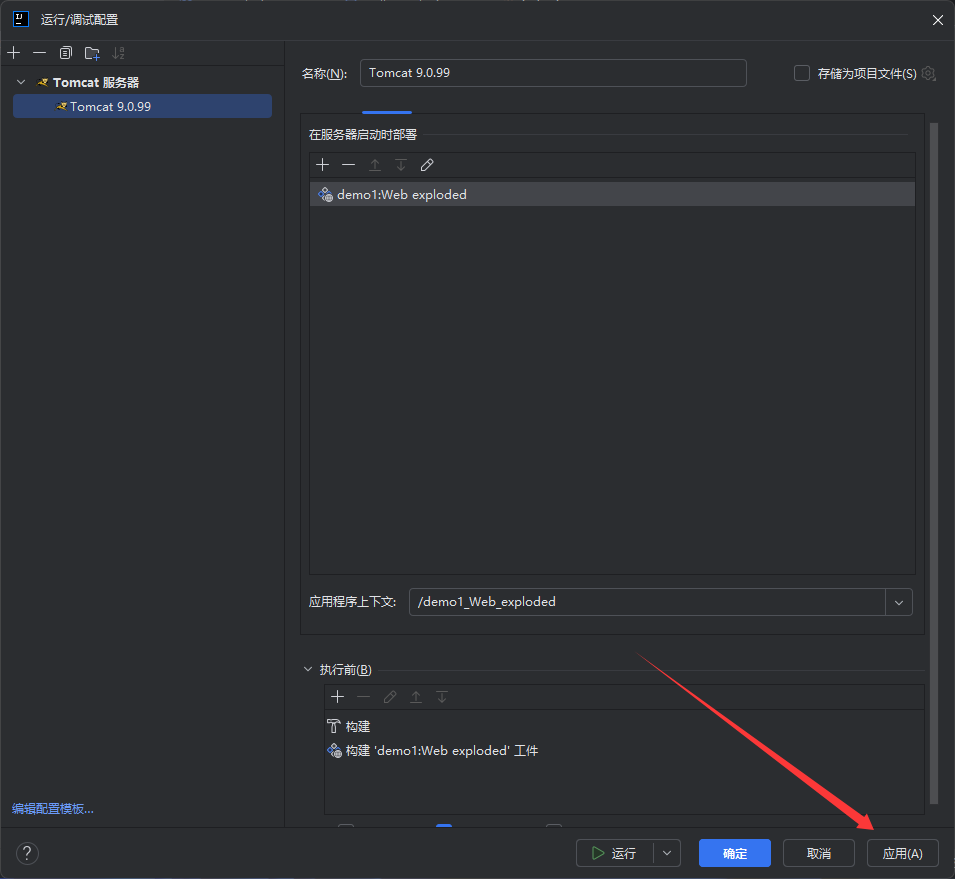Click the 取消 button
The image size is (955, 879).
point(819,853)
